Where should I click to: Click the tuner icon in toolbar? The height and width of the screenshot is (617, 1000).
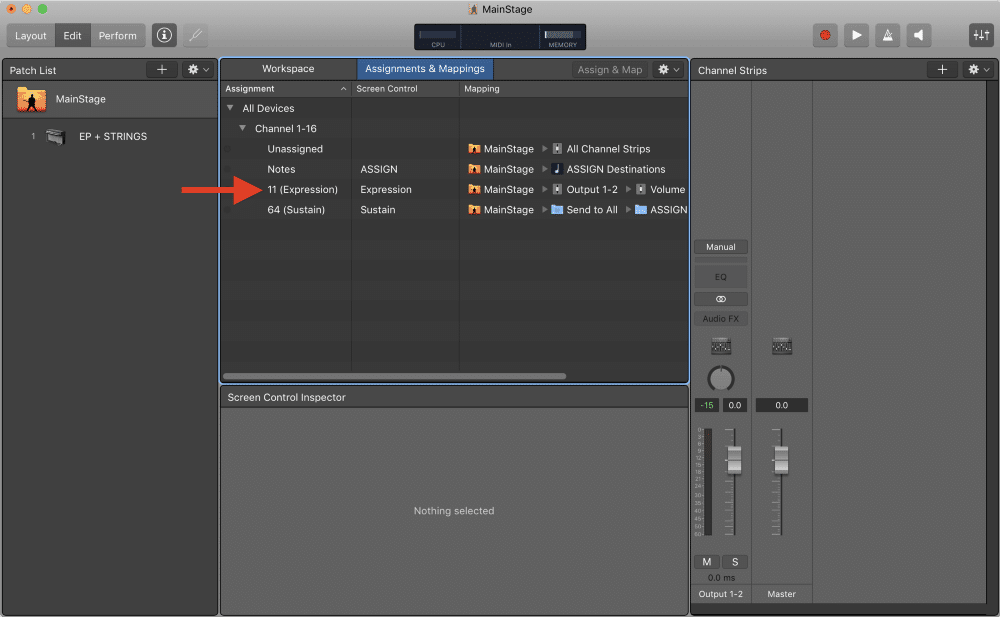pos(196,35)
